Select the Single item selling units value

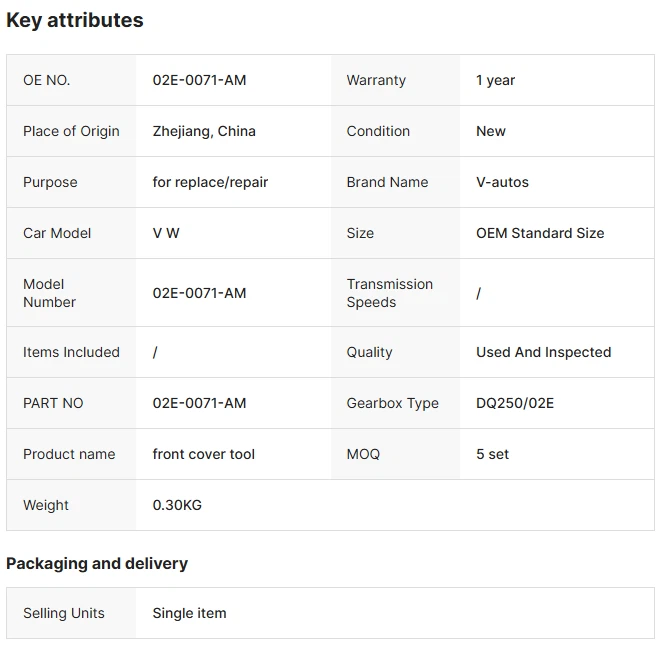189,613
